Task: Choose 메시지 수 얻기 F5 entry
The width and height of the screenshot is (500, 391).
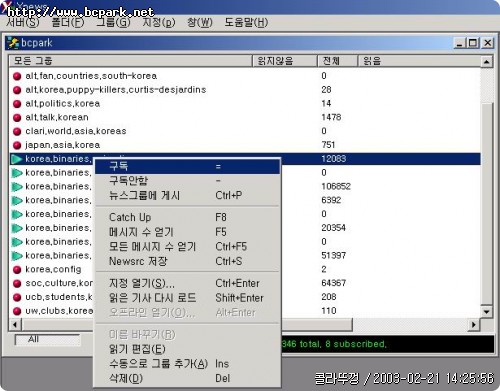Action: point(187,232)
